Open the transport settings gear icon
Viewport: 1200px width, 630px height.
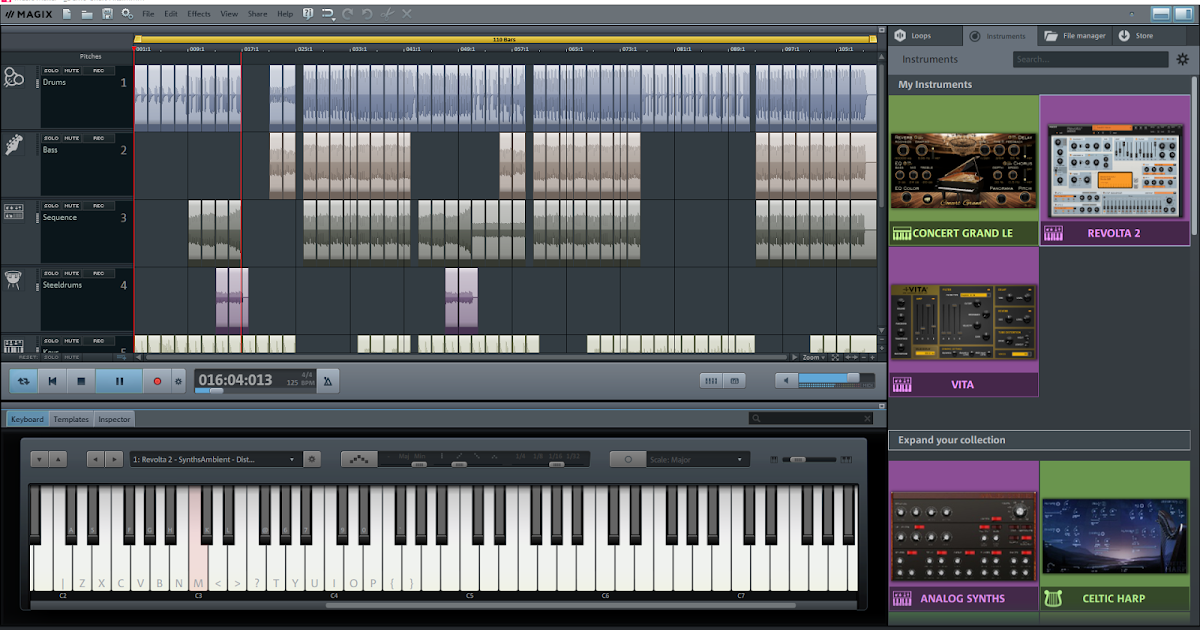[x=179, y=381]
